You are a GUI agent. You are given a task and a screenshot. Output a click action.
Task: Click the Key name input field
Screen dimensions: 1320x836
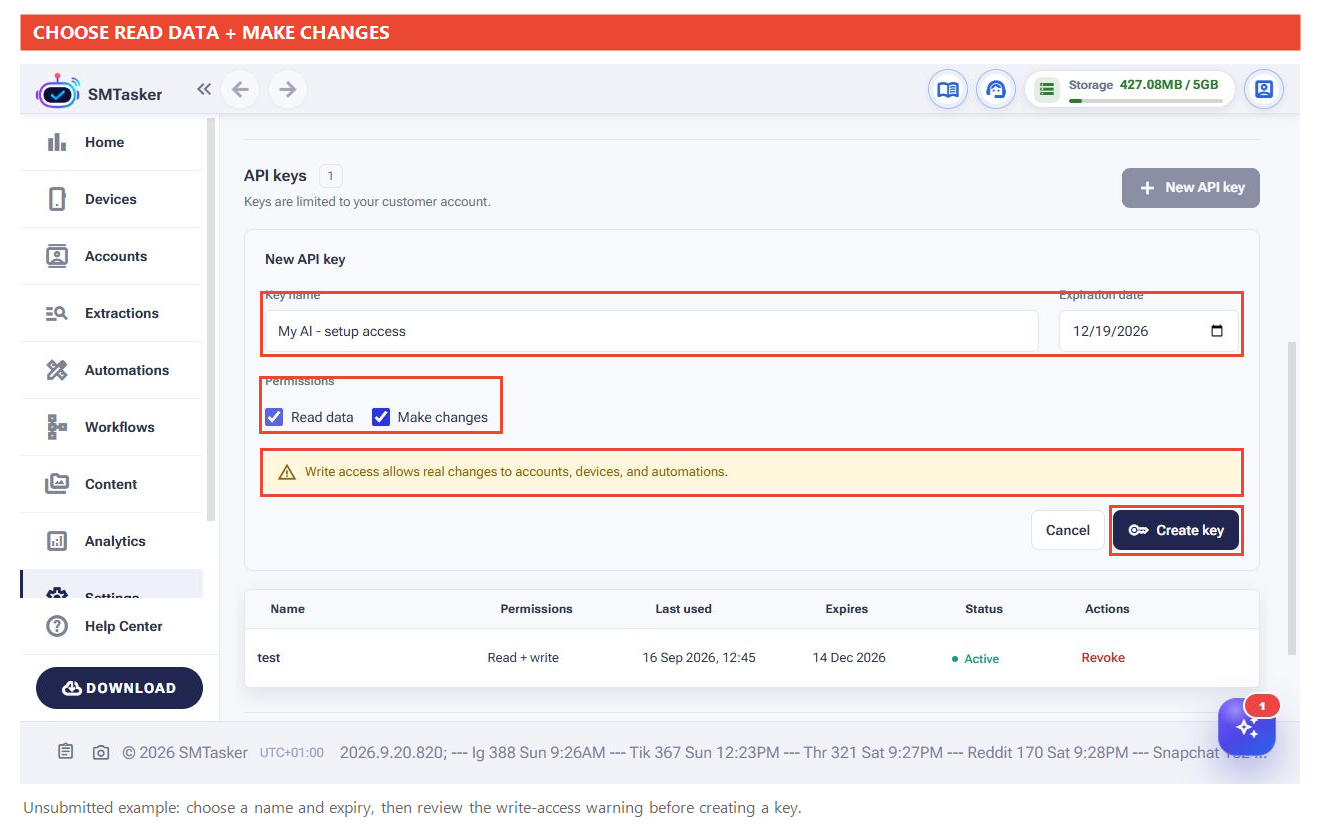tap(651, 331)
